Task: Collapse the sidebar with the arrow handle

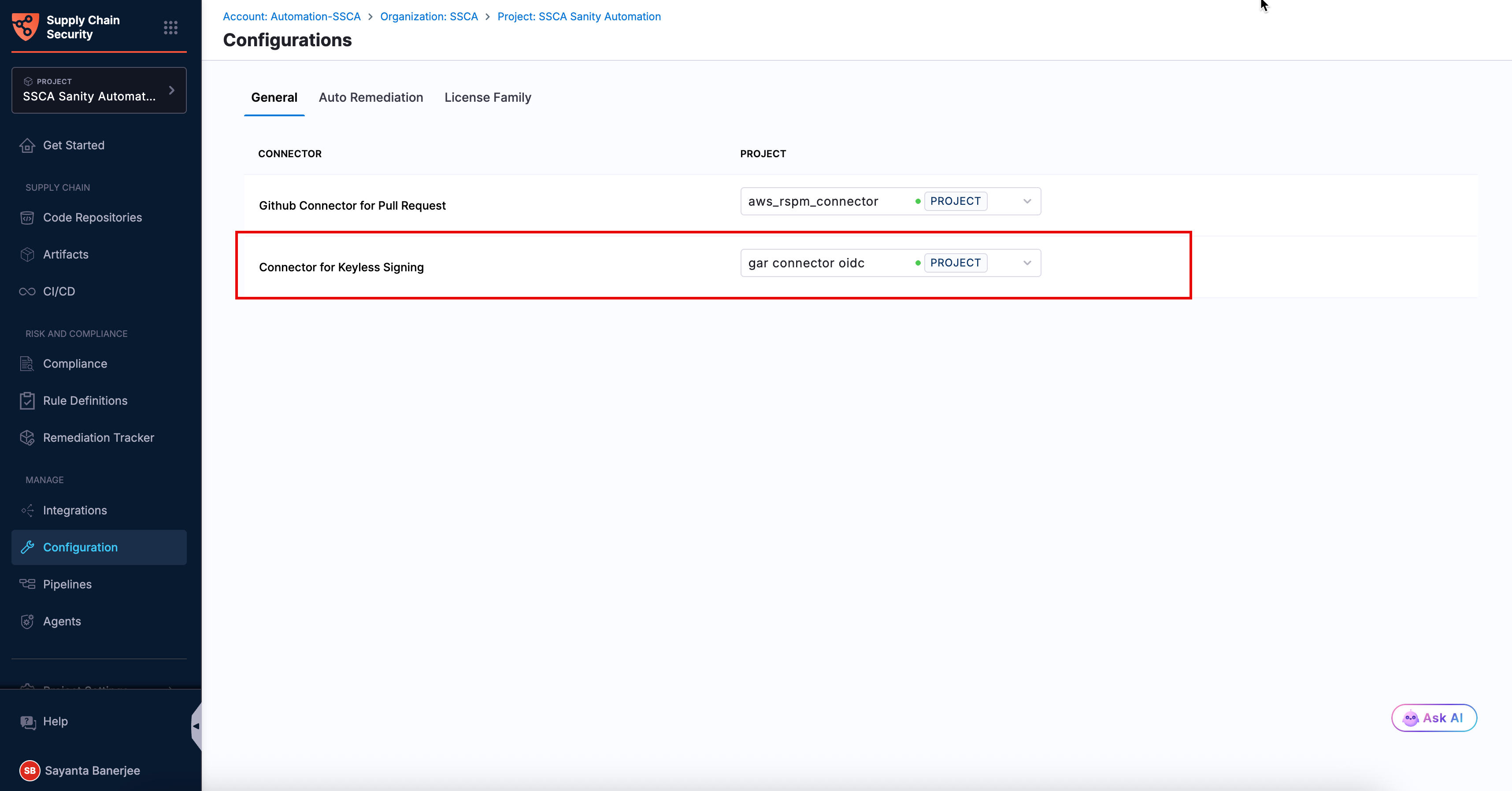Action: tap(196, 726)
